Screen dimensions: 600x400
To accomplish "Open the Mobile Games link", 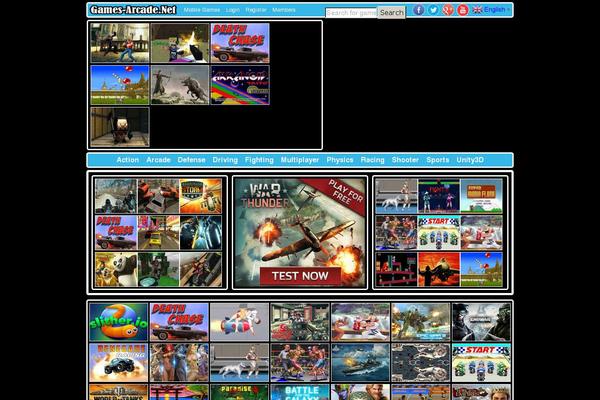I will 202,10.
